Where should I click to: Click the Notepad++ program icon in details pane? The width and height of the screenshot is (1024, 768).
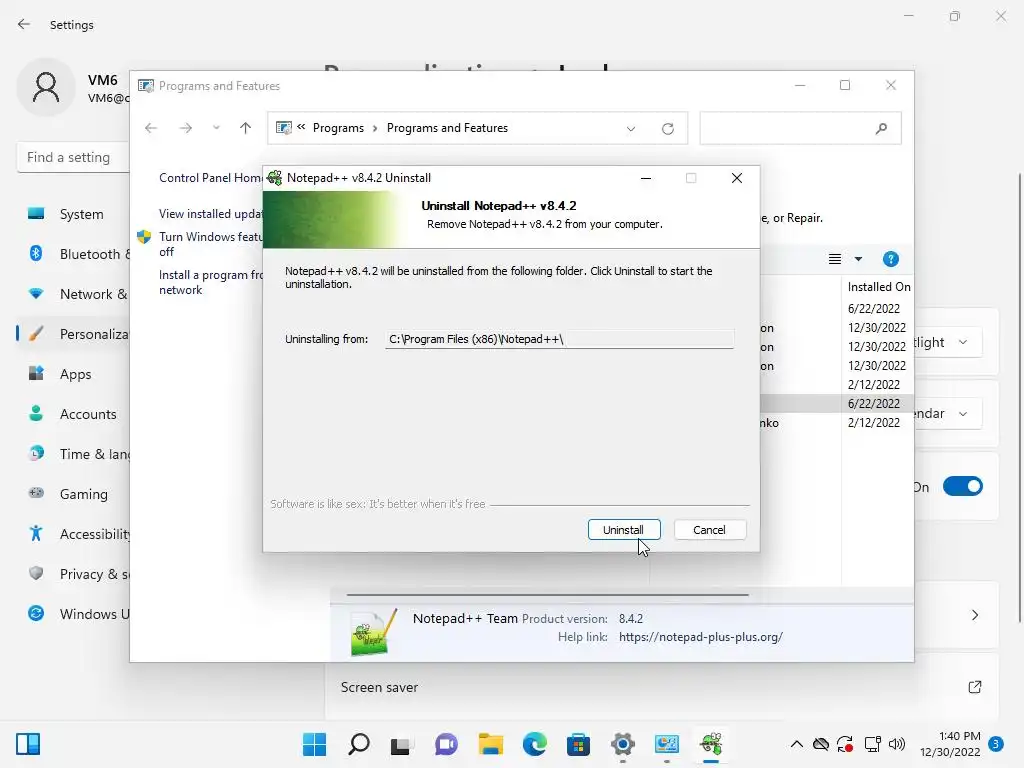374,632
